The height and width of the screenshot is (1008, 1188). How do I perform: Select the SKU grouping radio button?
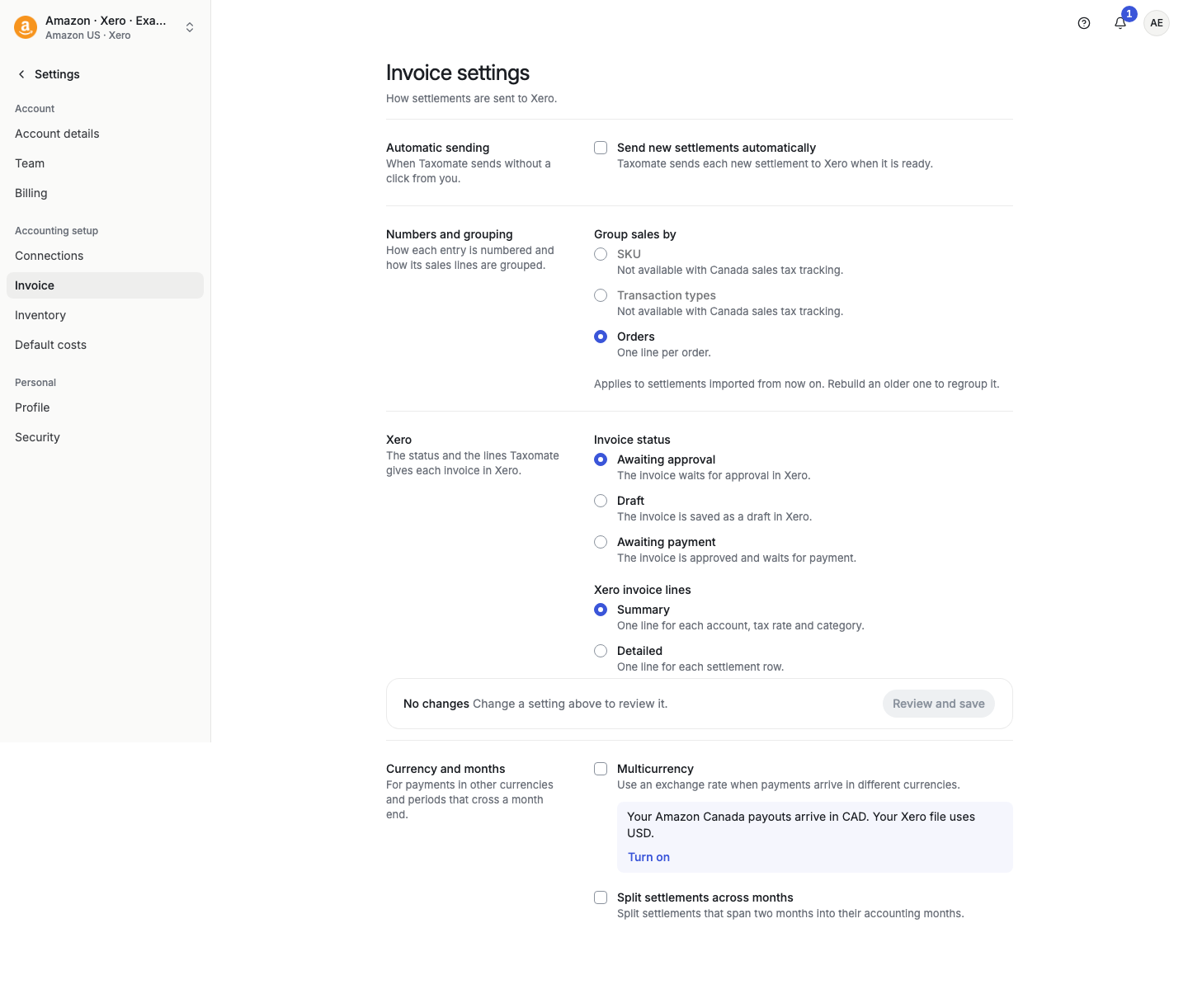tap(601, 254)
